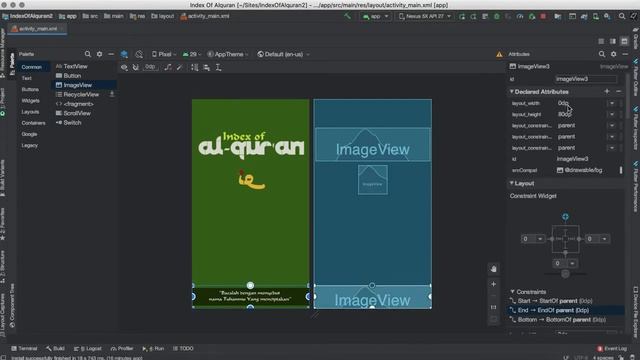Open the right margin dropdown in Constraint Widget
Viewport: 640px width, 360px height.
pos(604,239)
